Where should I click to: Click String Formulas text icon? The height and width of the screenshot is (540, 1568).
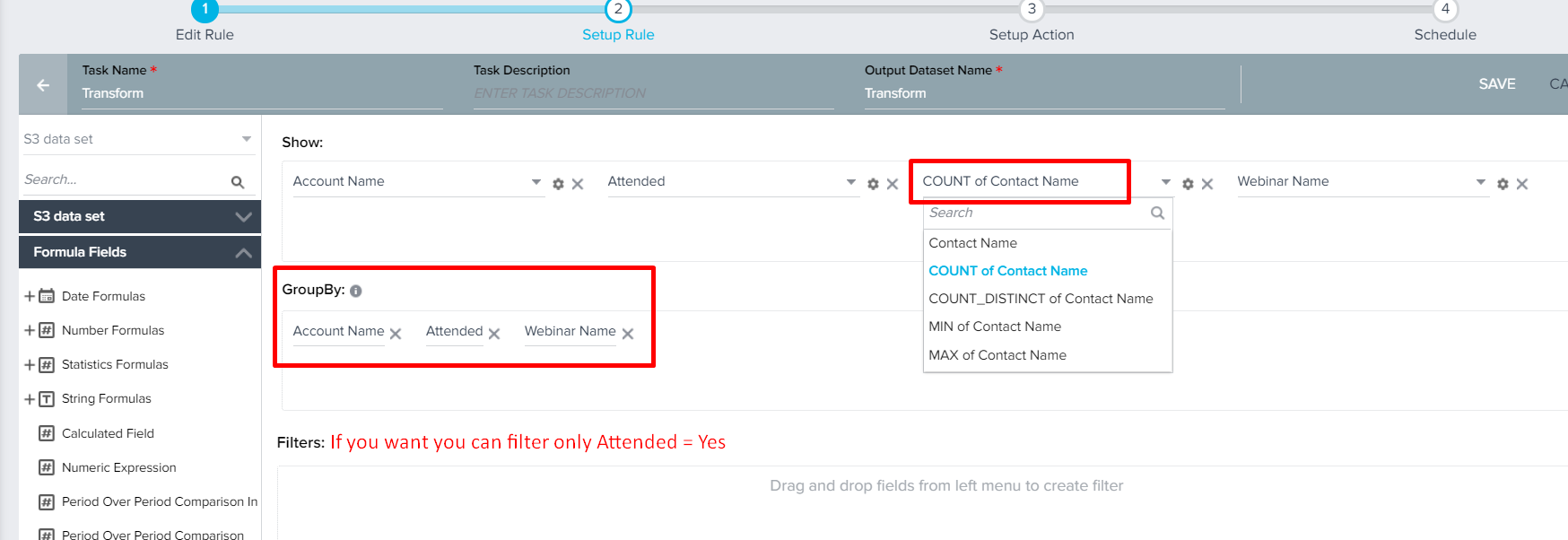[x=47, y=399]
